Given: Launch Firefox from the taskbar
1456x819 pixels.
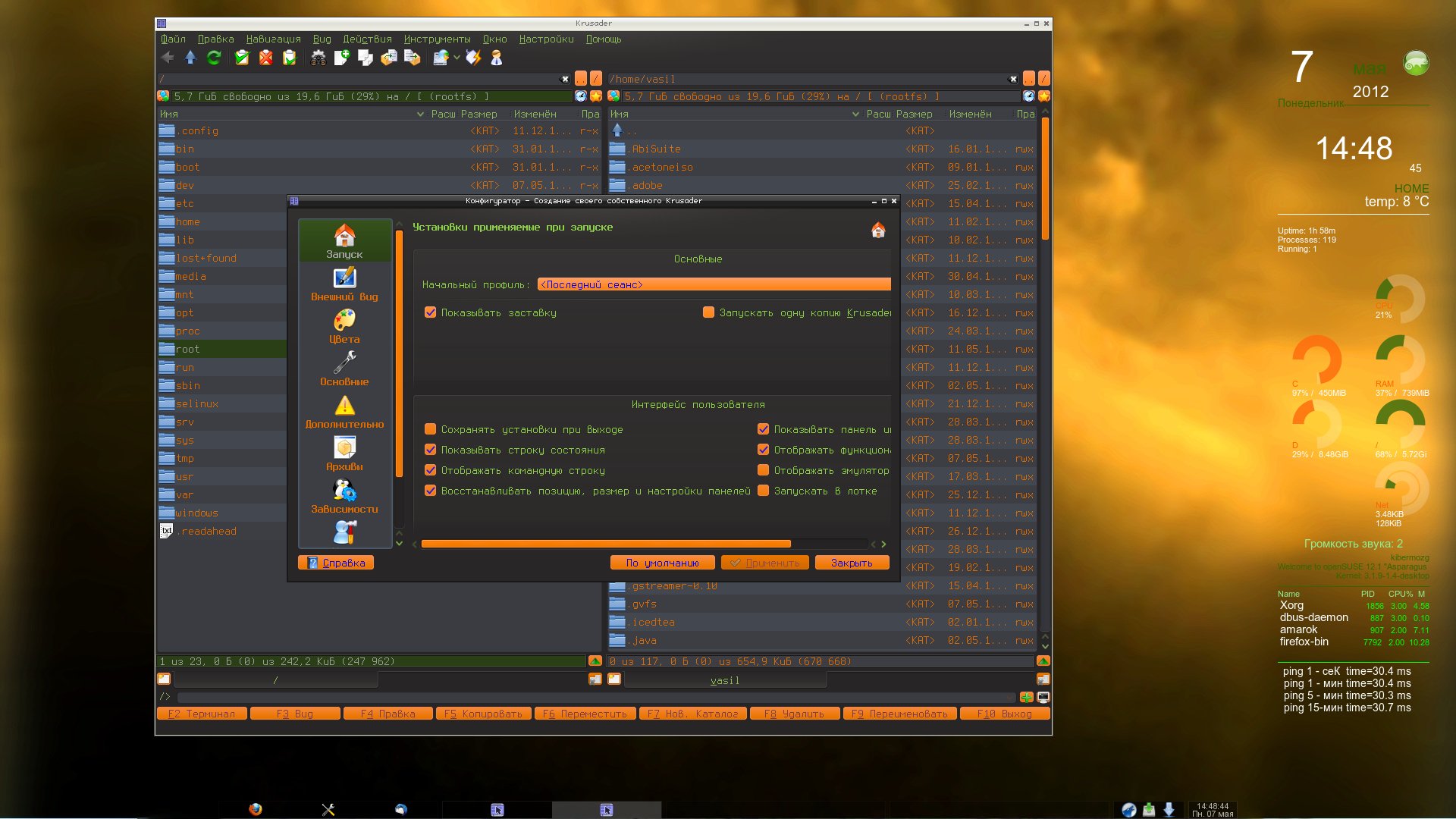Looking at the screenshot, I should 256,809.
